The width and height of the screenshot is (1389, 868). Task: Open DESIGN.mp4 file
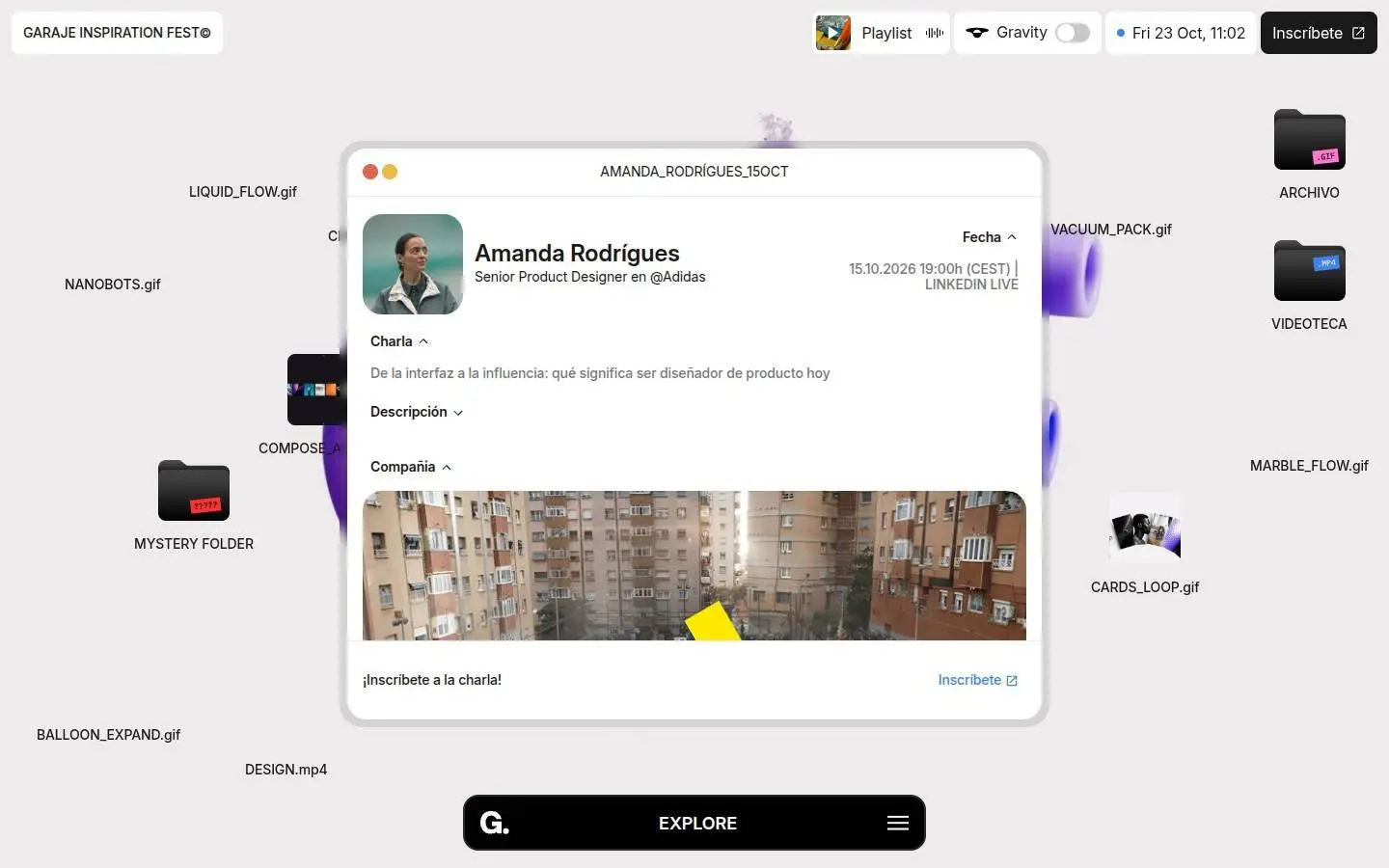[286, 770]
